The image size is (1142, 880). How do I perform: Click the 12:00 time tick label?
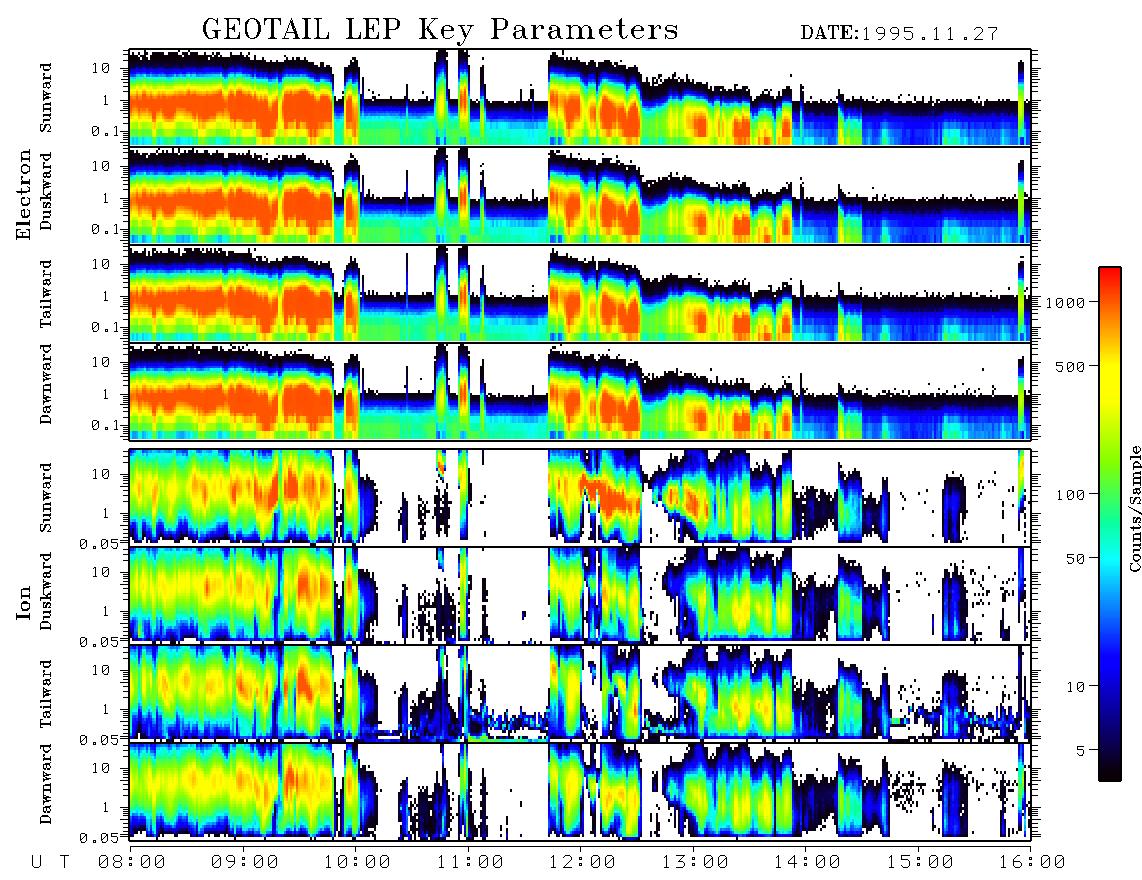[582, 863]
